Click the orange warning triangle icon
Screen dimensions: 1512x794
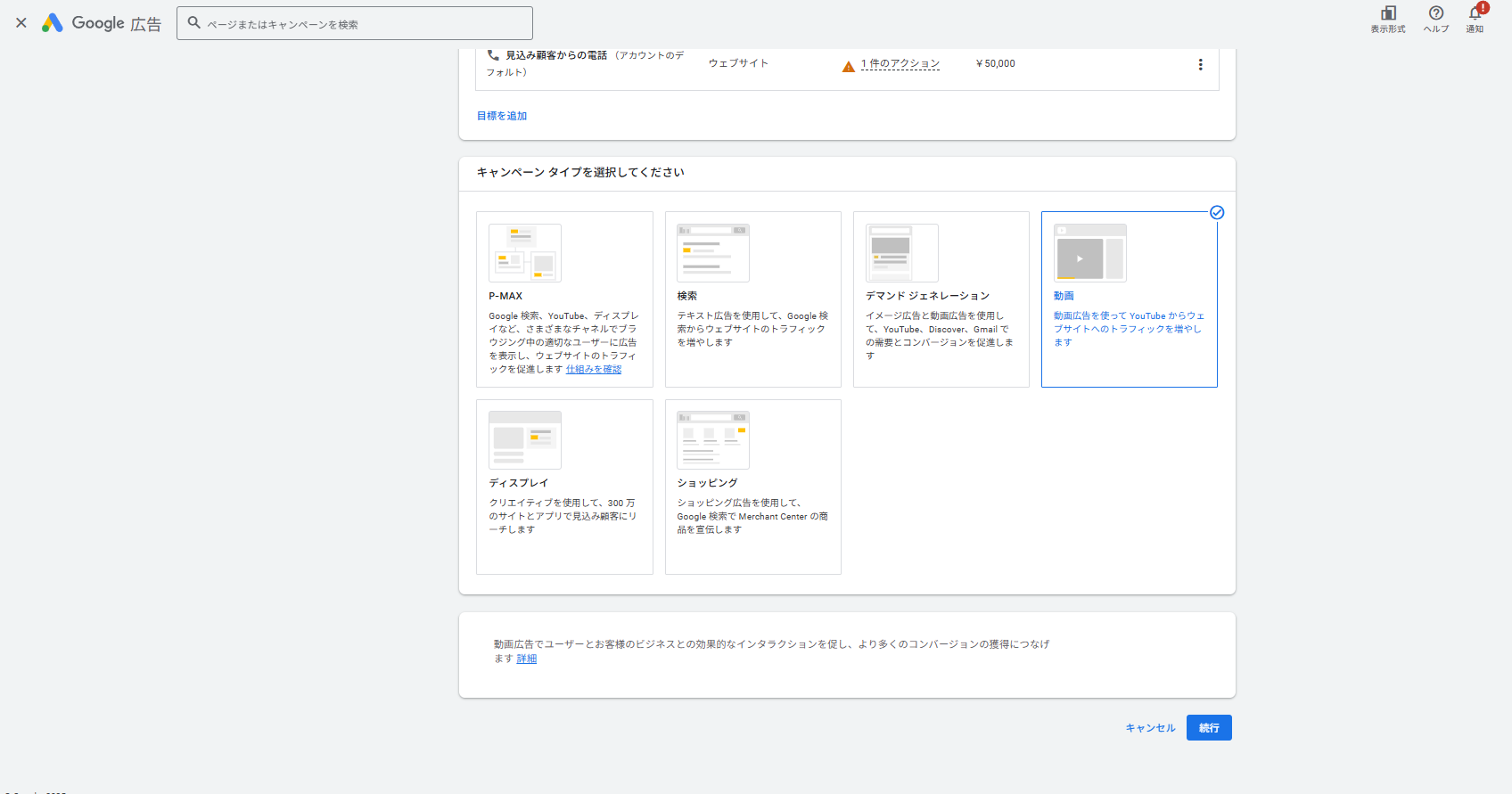click(849, 66)
